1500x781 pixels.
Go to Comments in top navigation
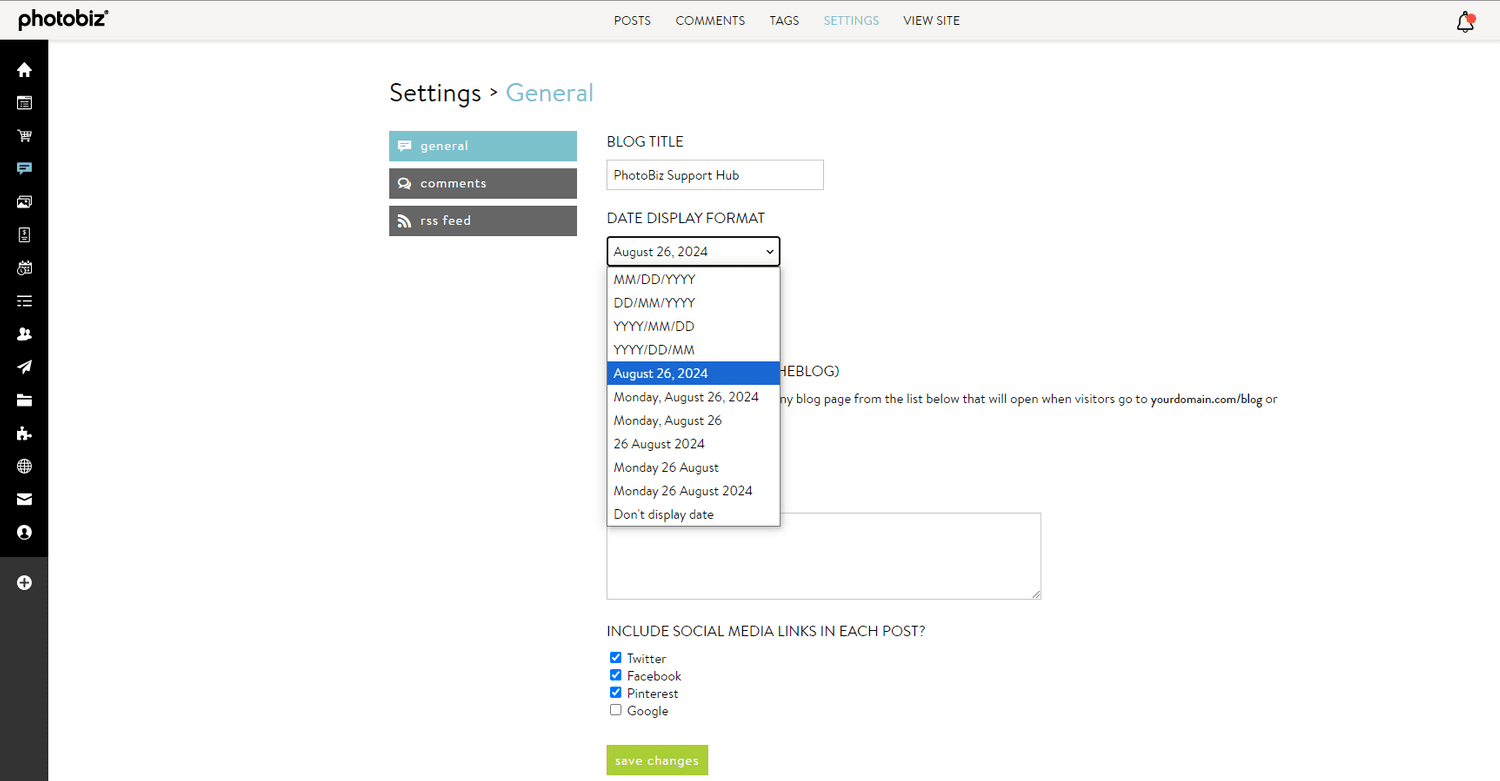[x=710, y=20]
